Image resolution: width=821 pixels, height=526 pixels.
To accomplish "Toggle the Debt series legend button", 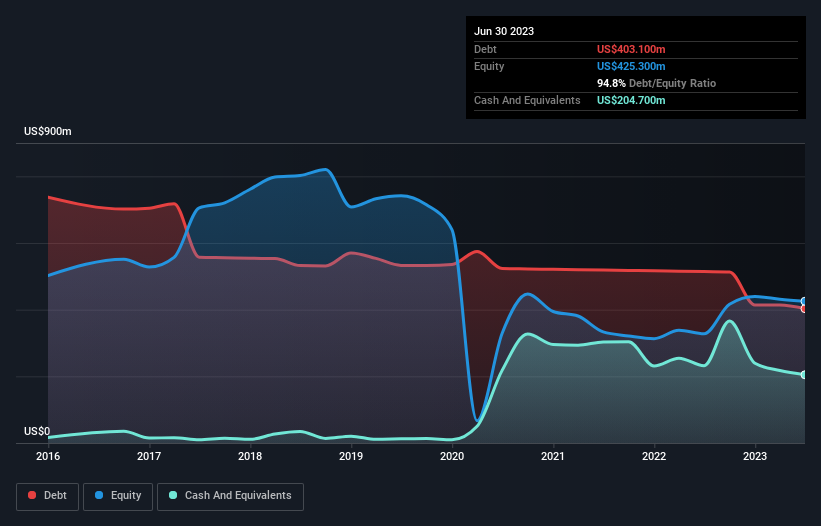I will tap(47, 496).
